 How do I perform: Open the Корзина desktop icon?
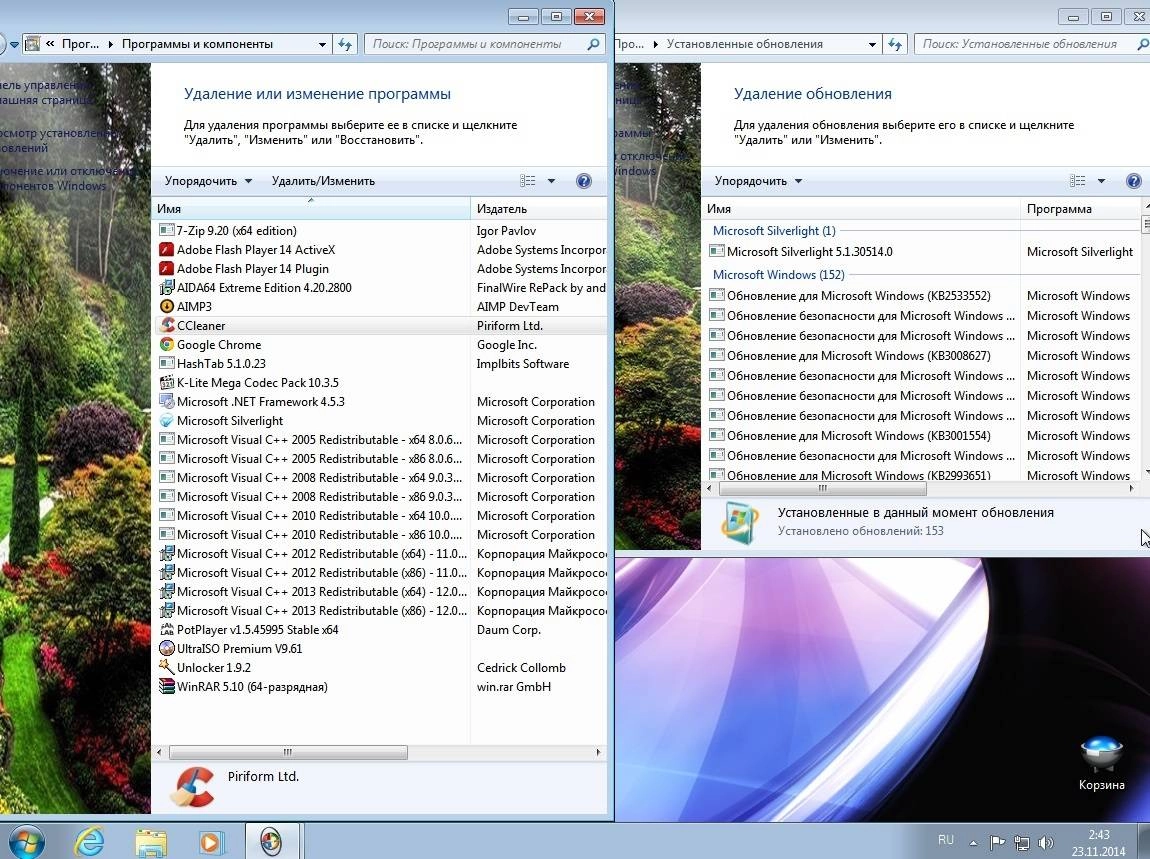coord(1101,763)
